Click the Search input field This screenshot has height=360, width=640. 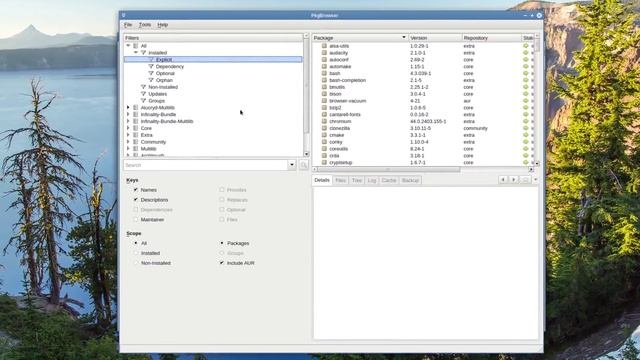(x=205, y=165)
